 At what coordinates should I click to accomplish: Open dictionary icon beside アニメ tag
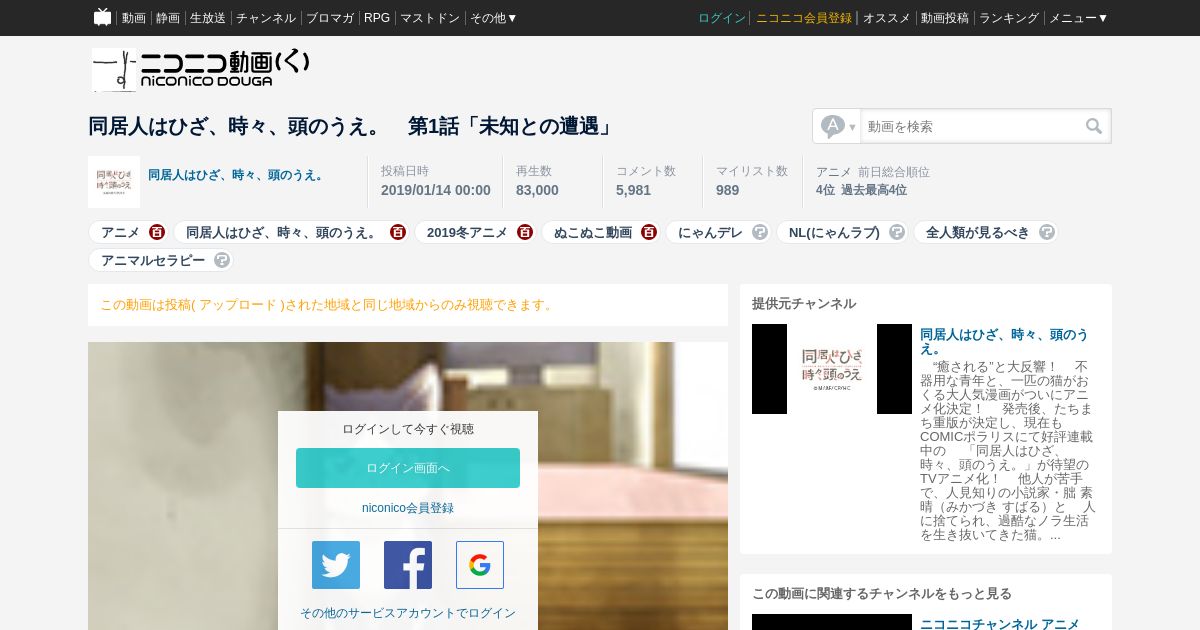click(157, 232)
